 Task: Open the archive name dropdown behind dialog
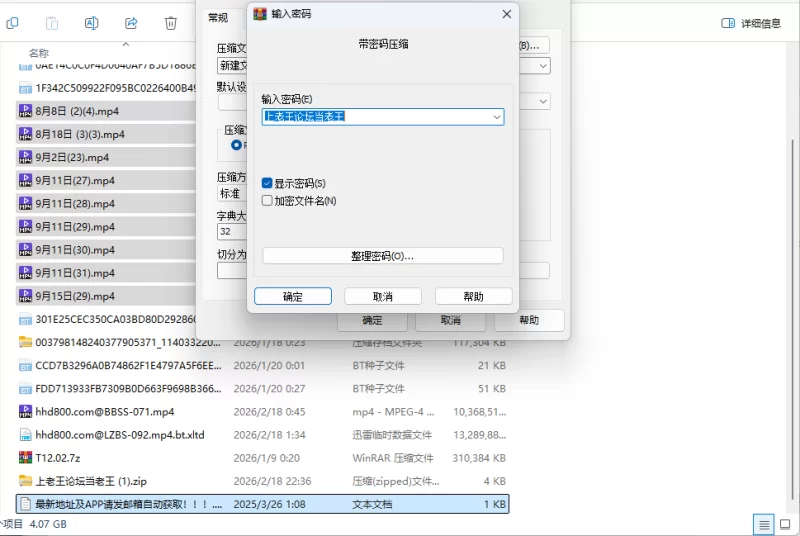(542, 66)
